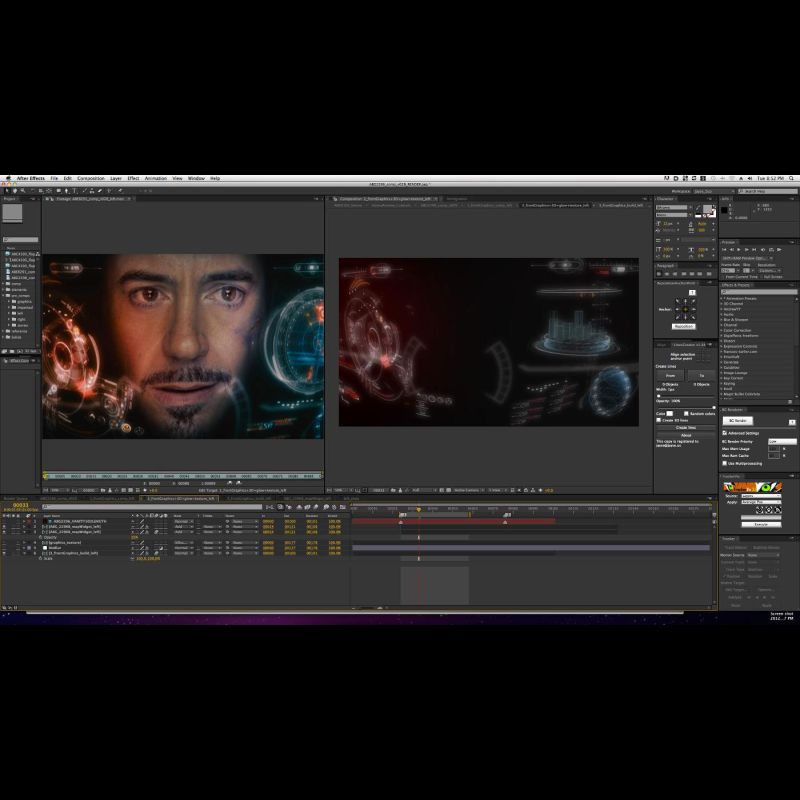Expand Animation Presets in Effects & Presets

(x=721, y=298)
